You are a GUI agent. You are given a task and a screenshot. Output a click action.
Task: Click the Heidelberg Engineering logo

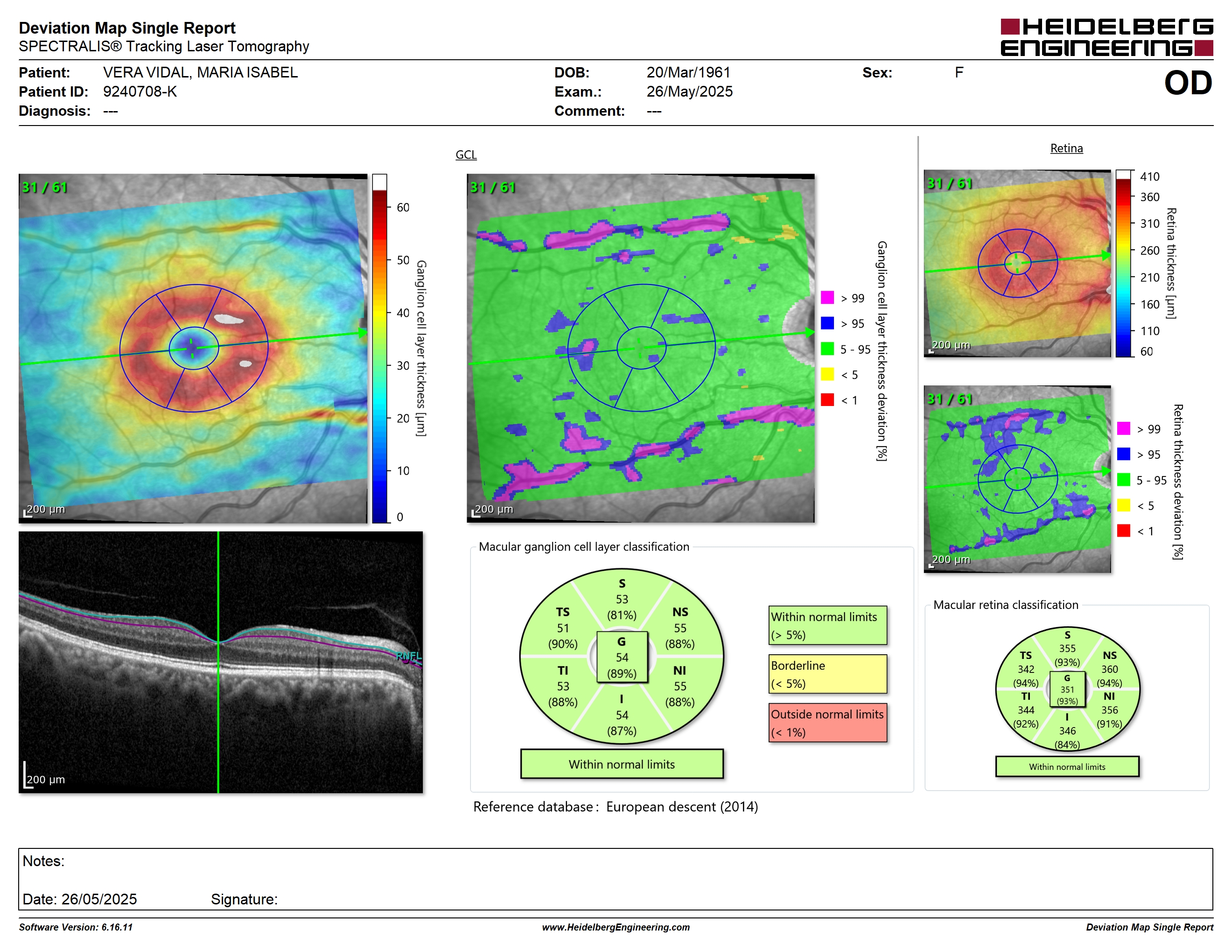1106,37
